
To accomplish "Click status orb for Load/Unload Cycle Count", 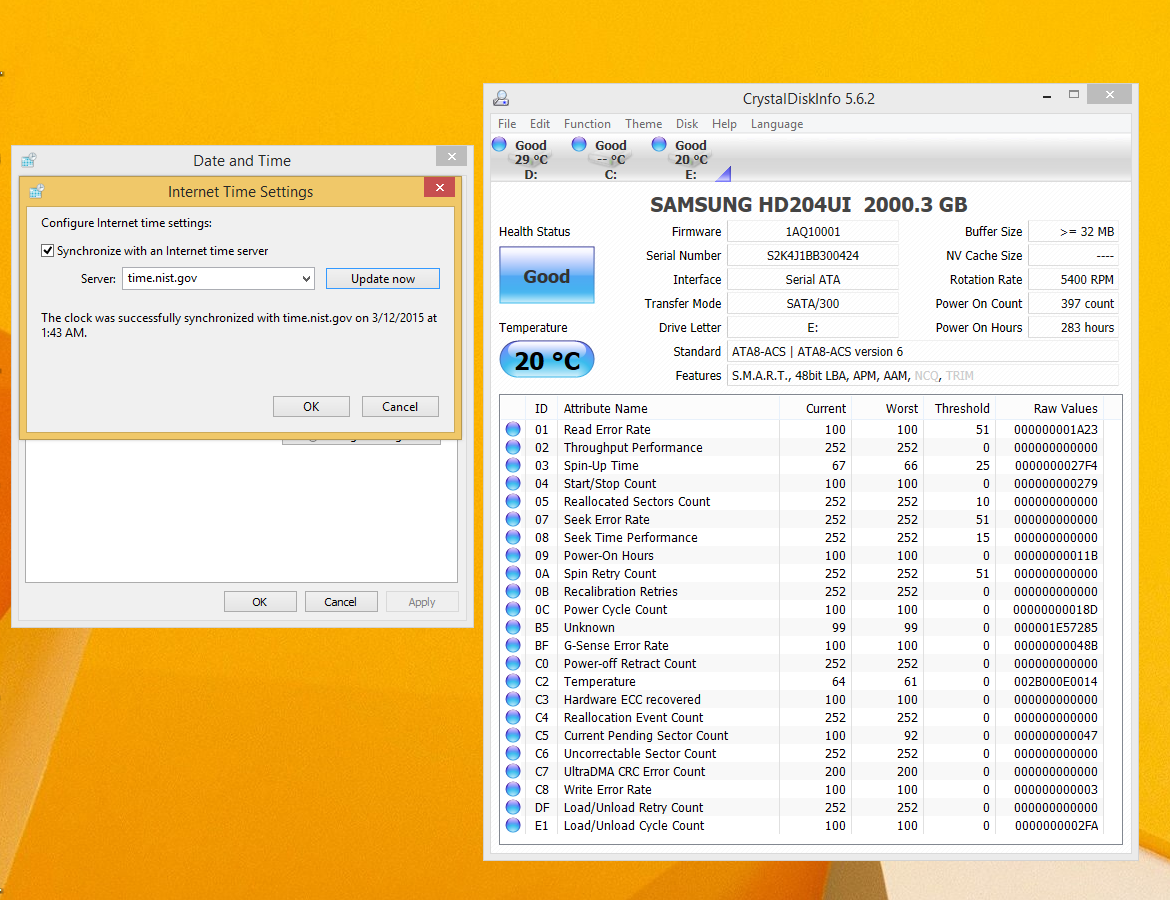I will [513, 825].
